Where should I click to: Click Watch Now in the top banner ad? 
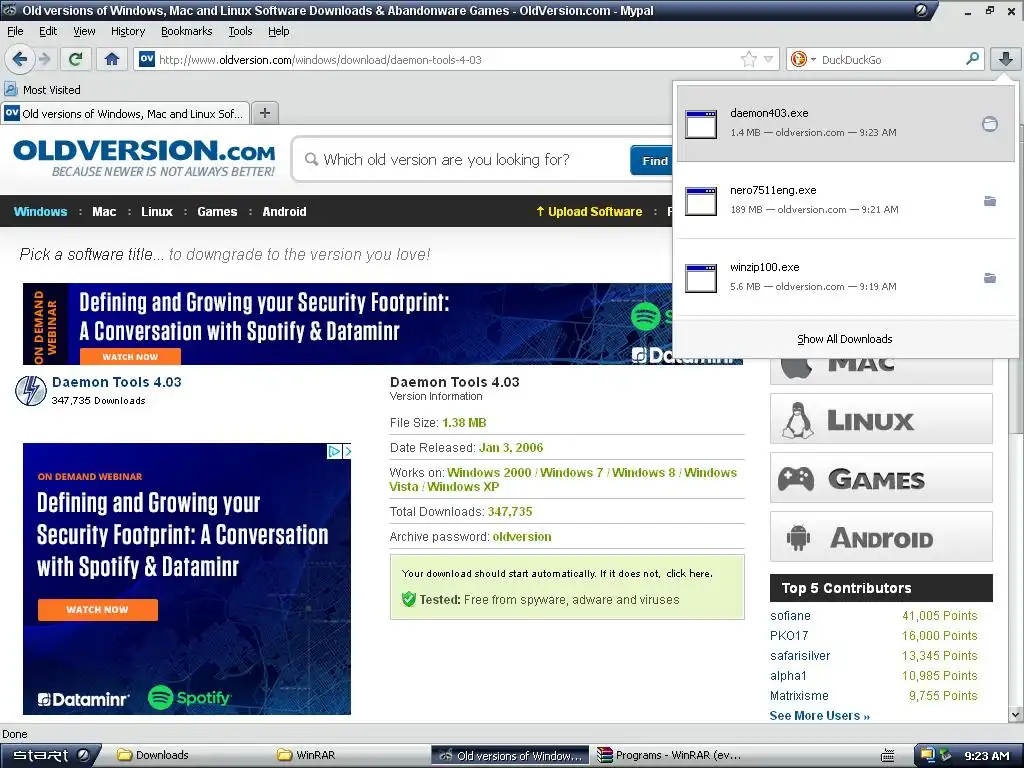130,357
